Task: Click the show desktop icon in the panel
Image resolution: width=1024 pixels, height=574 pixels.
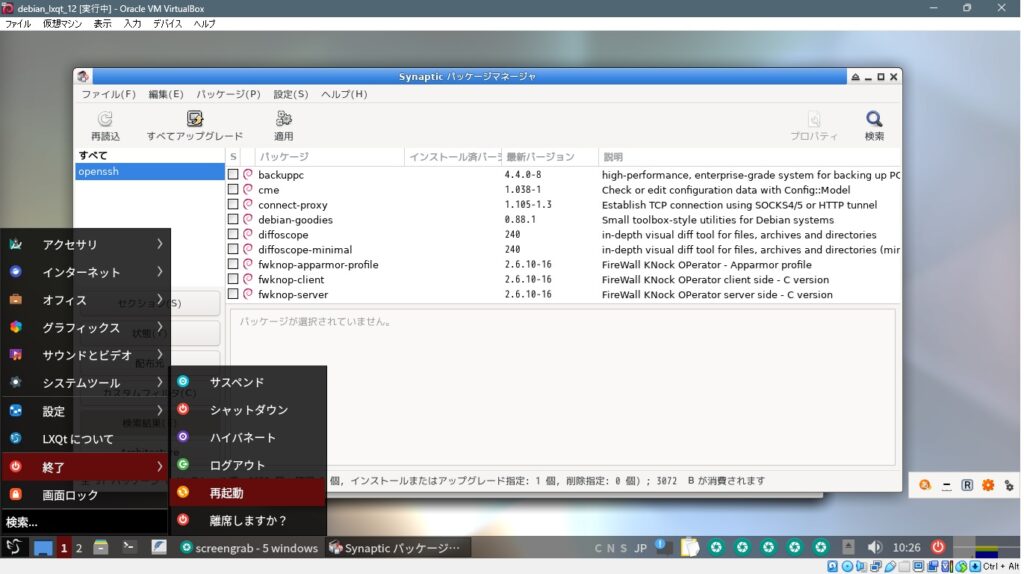Action: pos(43,547)
